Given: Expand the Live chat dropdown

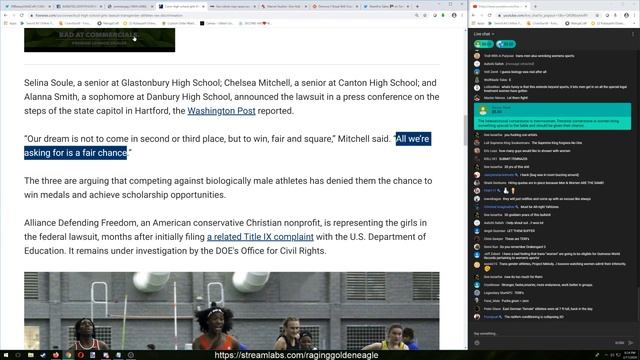Looking at the screenshot, I should [484, 34].
